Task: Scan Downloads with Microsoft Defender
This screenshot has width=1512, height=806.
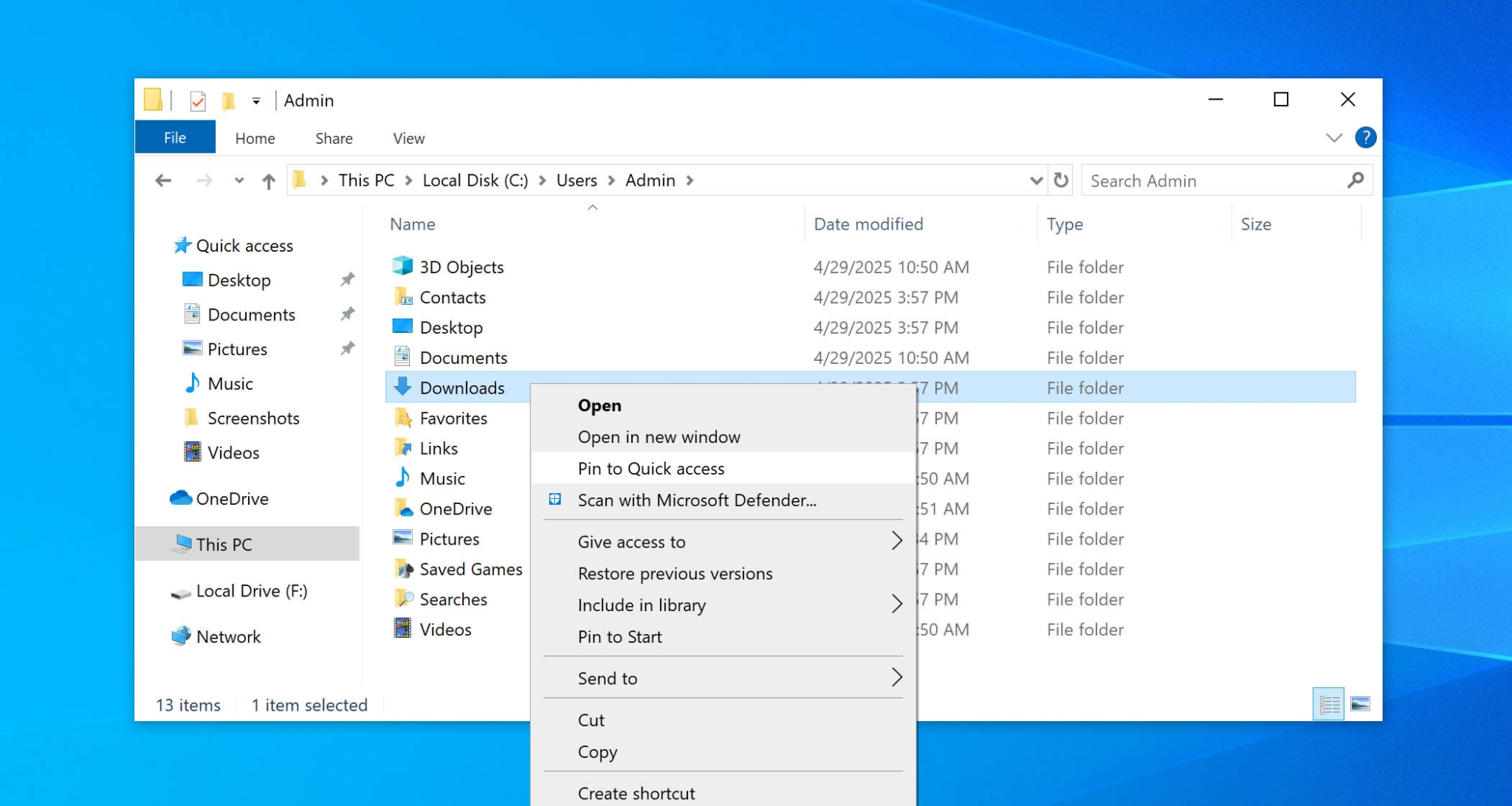Action: 697,500
